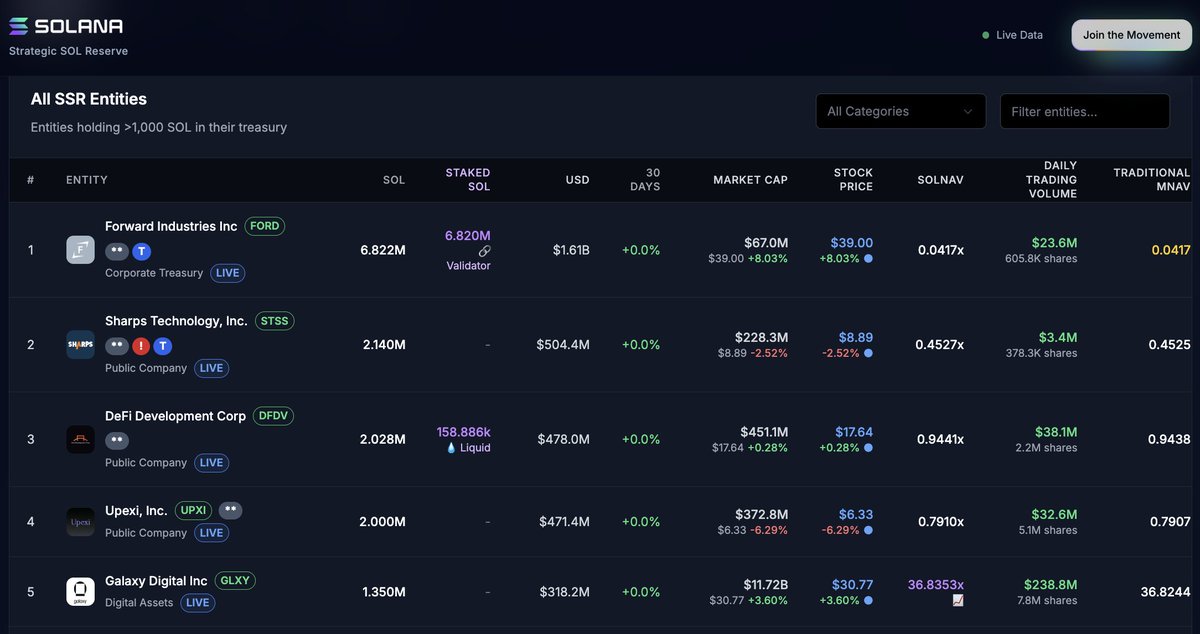Click the Upexi logo icon
Screen dimensions: 1200x634
(x=80, y=522)
